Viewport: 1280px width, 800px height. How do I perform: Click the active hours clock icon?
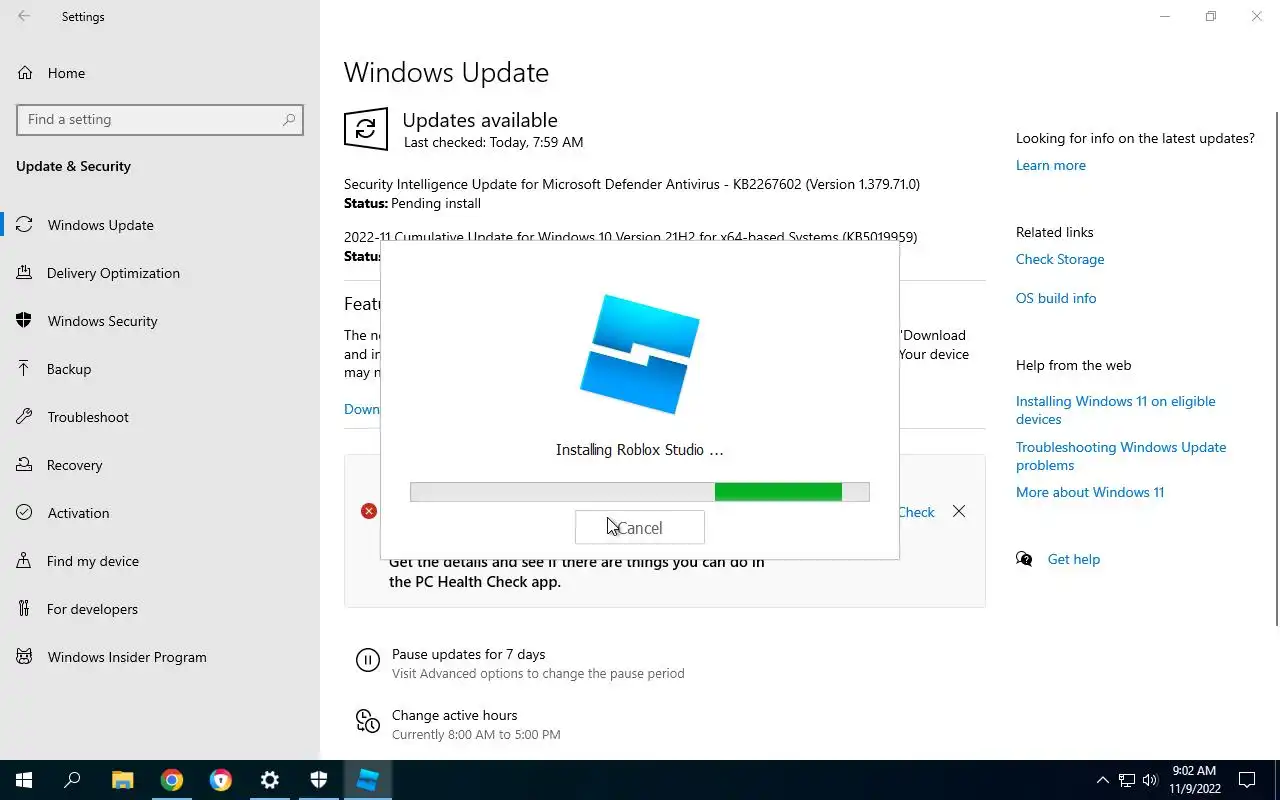point(368,721)
